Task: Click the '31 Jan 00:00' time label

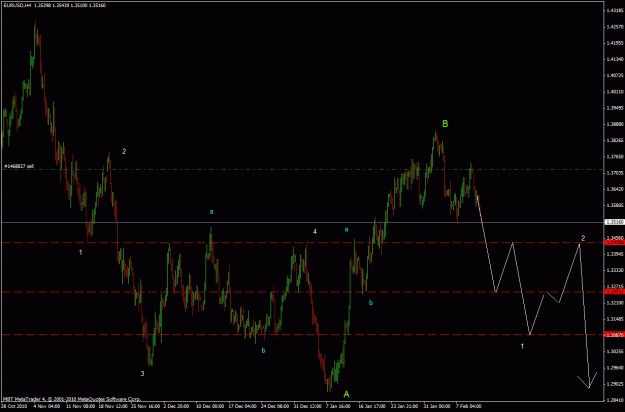Action: tap(438, 406)
